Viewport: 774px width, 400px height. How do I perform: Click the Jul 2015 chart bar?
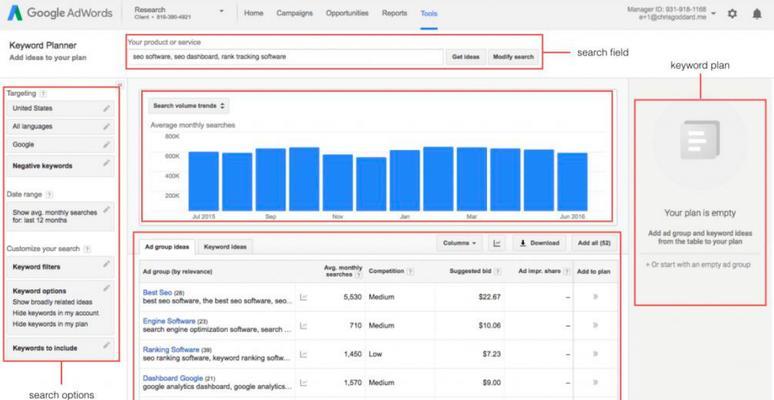coord(203,181)
